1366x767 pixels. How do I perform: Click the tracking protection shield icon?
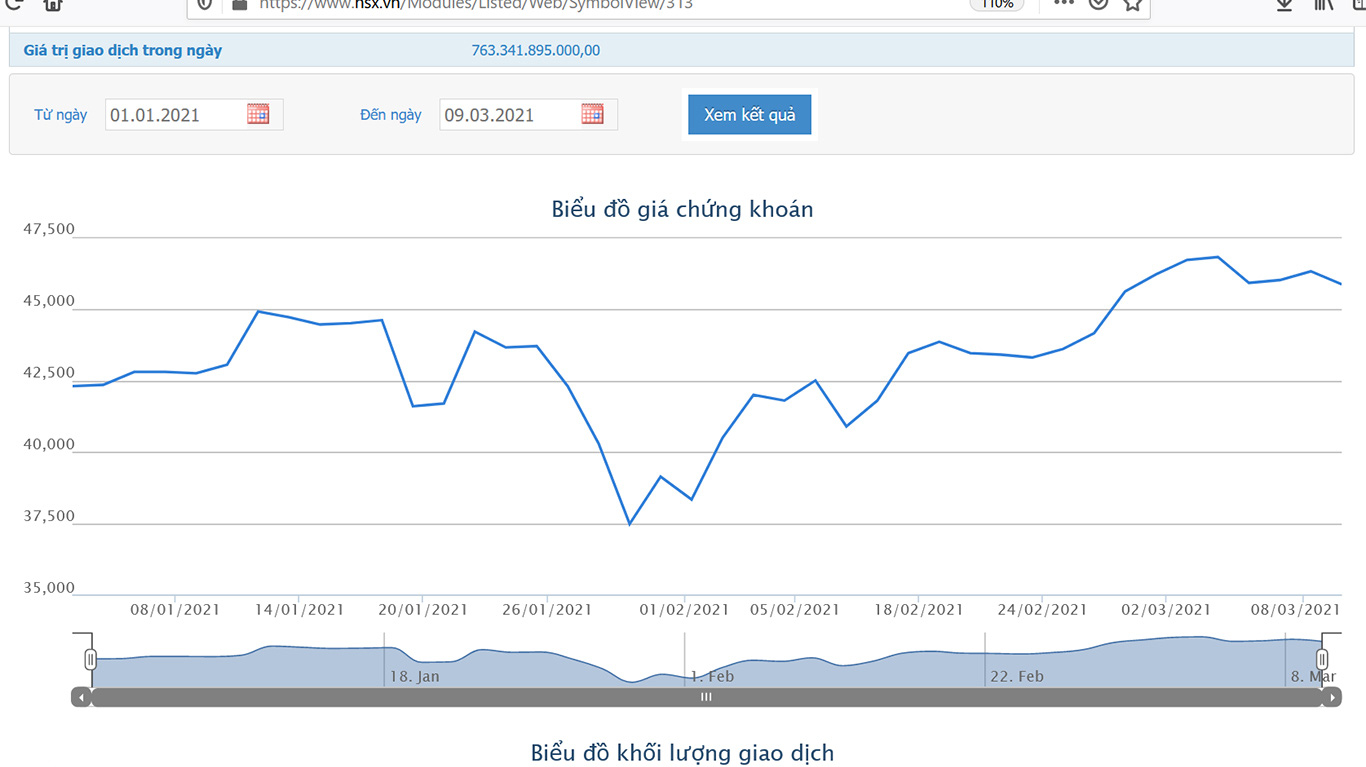tap(205, 4)
